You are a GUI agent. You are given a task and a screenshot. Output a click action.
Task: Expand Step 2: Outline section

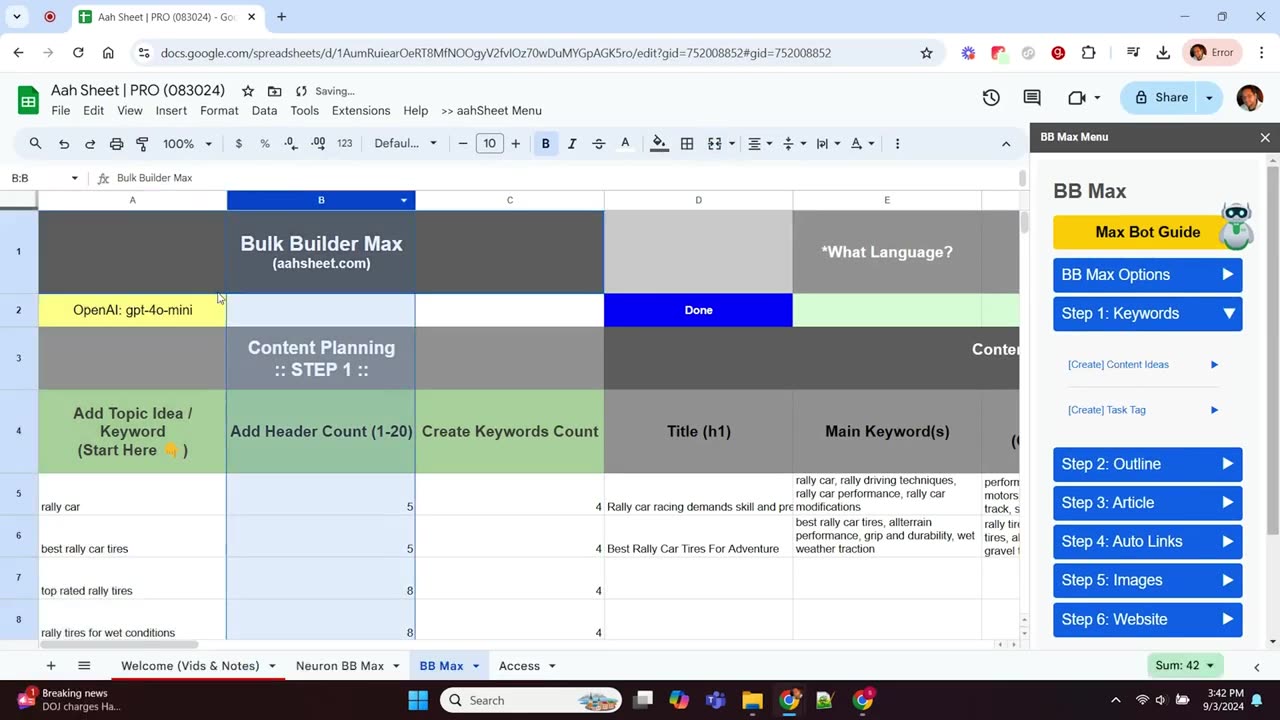[x=1147, y=464]
